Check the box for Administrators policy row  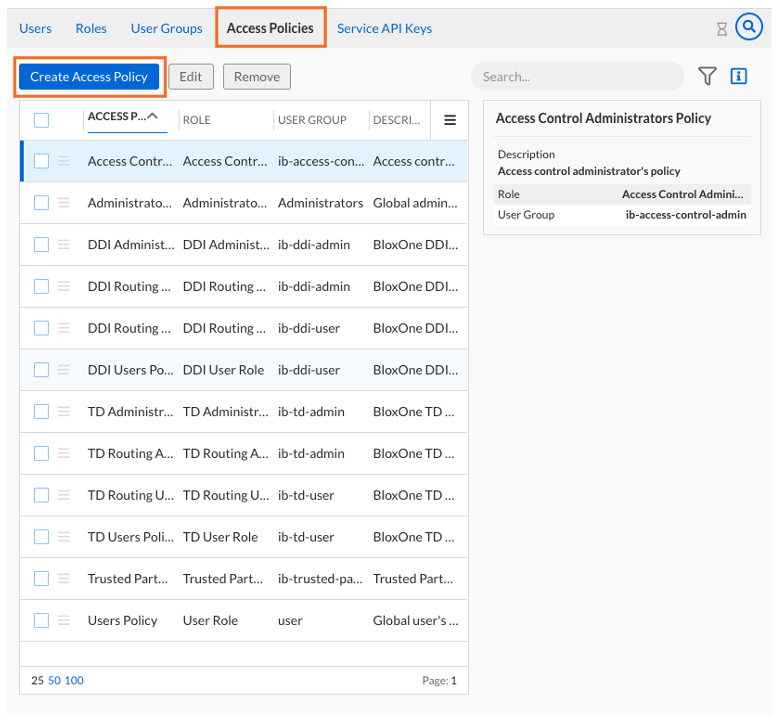pos(41,202)
